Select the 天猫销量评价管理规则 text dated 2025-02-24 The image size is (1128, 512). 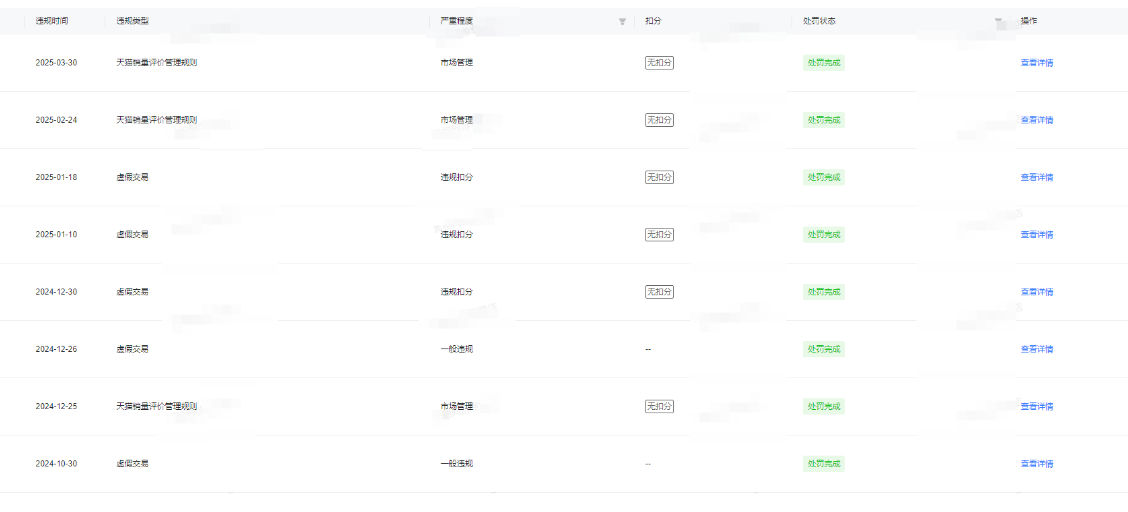click(x=156, y=120)
